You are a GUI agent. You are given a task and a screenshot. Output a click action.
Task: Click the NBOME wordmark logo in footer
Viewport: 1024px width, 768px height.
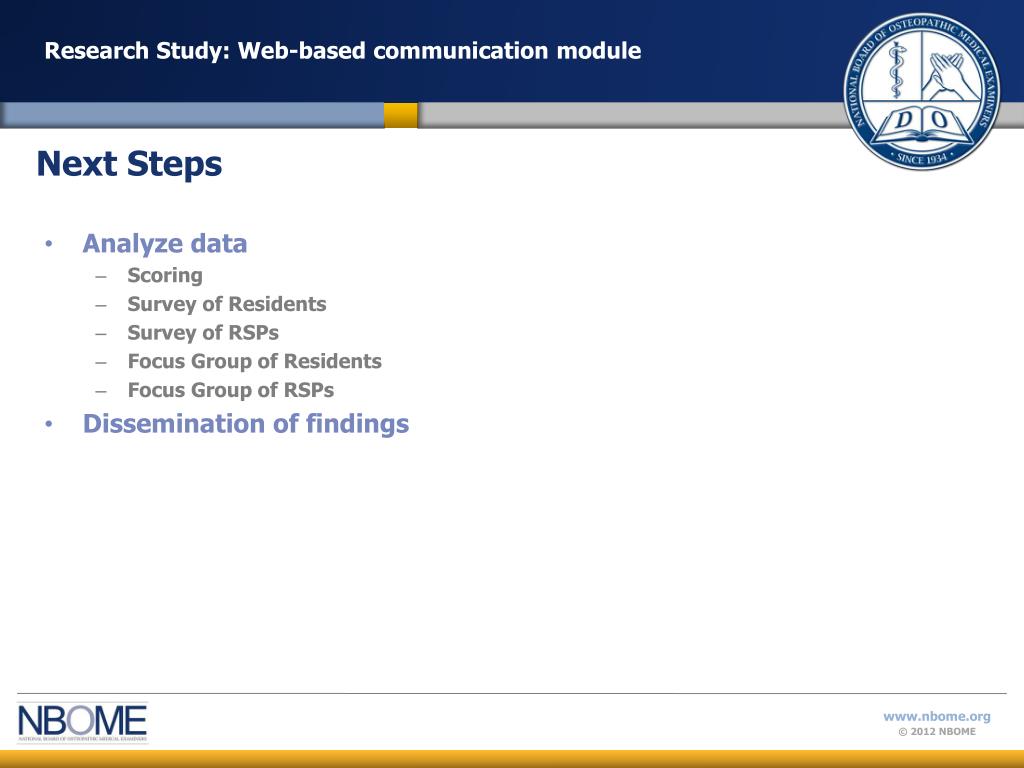tap(82, 723)
